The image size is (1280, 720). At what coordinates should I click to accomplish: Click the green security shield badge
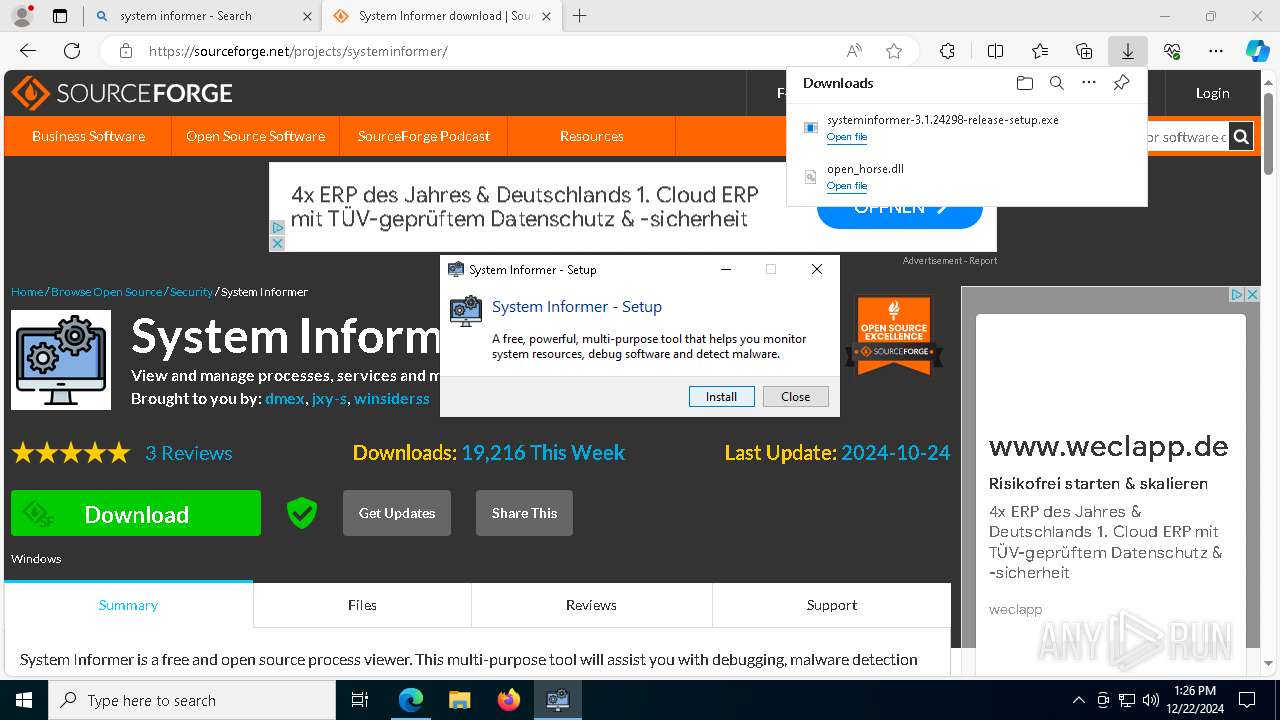point(301,513)
